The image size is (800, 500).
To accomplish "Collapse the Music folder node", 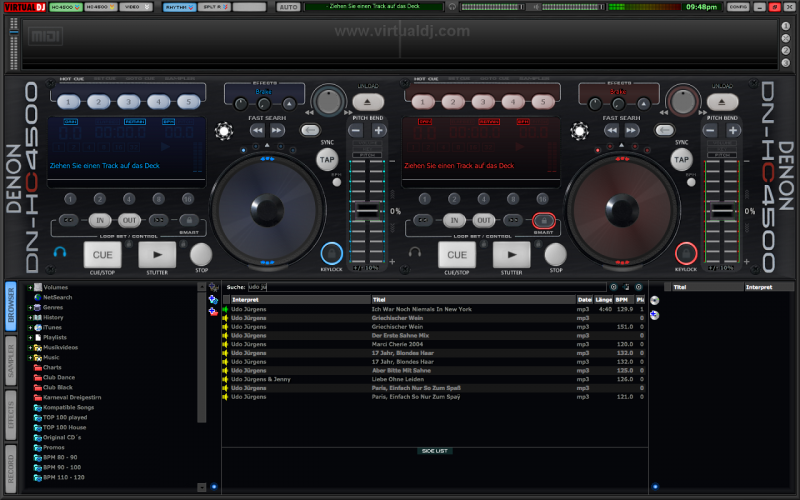I will tap(30, 358).
